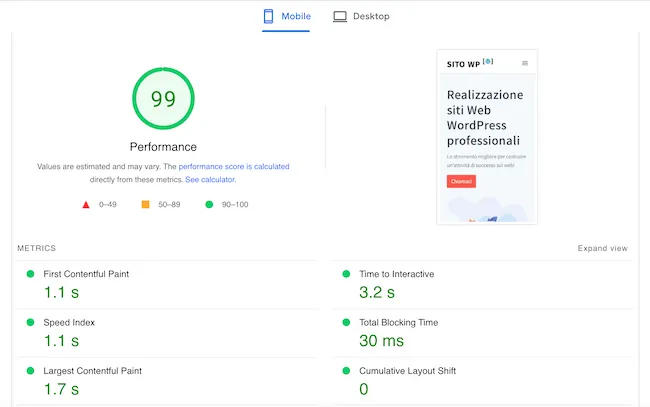Open the performance score is calculated link

coord(234,167)
